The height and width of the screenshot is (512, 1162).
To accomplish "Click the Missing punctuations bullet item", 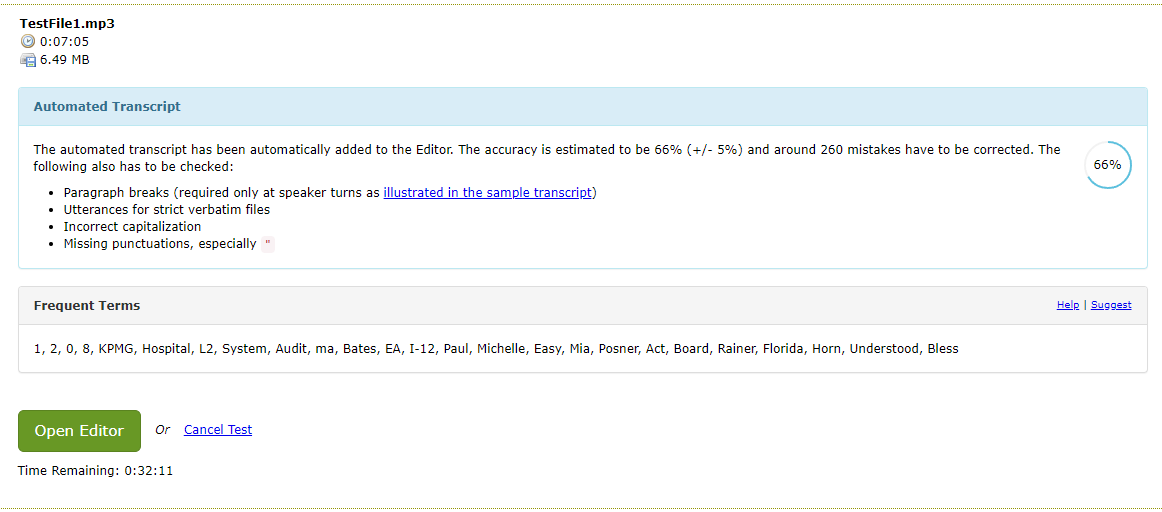I will click(x=160, y=244).
